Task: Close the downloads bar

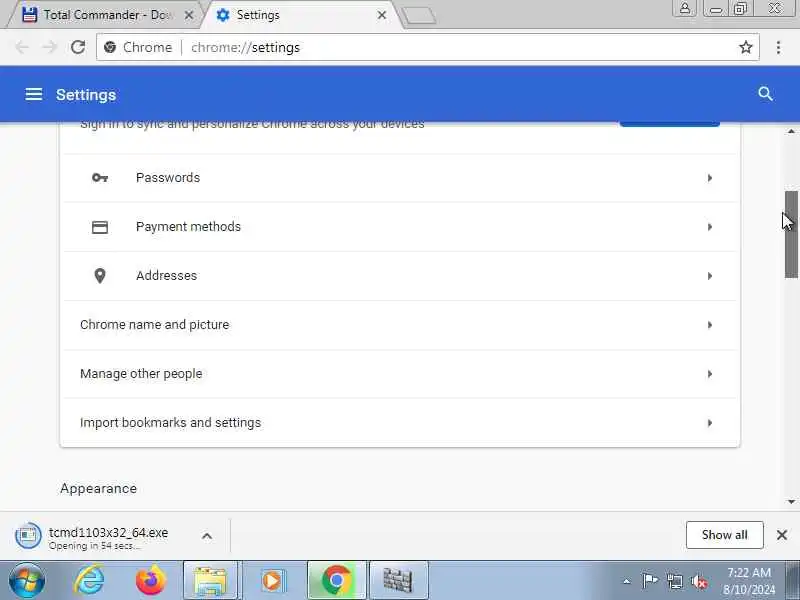Action: tap(782, 535)
